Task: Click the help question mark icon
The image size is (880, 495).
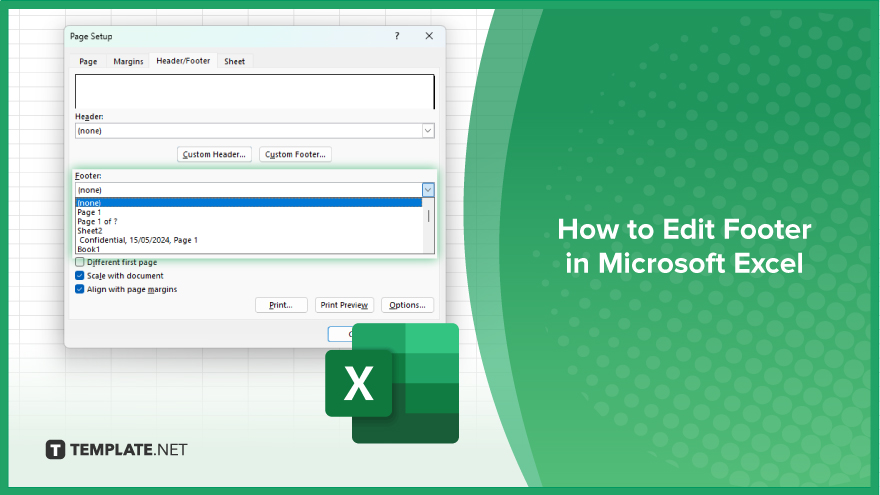Action: click(x=397, y=36)
